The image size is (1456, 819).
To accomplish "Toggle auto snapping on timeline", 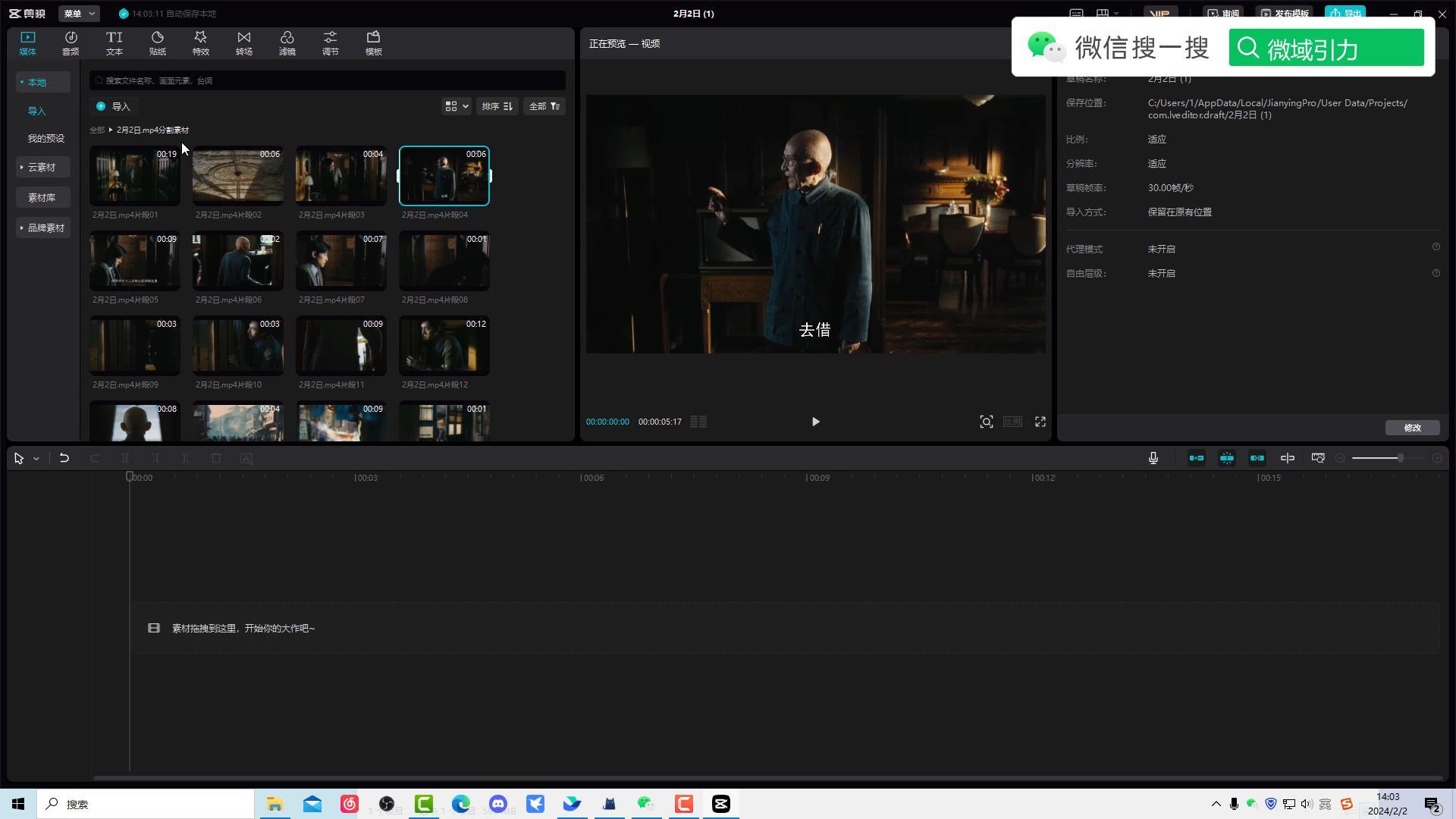I will [1227, 458].
